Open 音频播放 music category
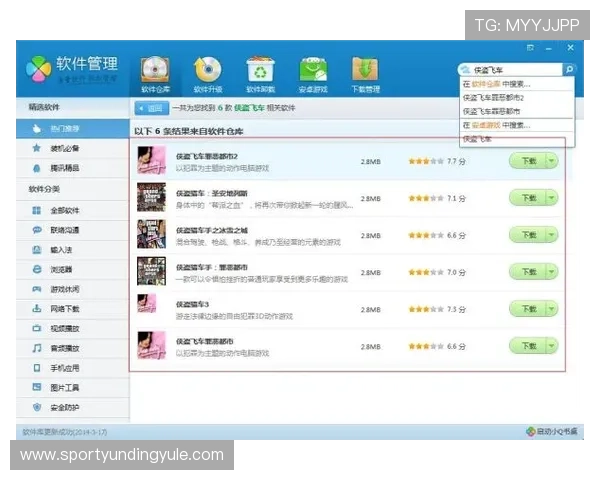The image size is (600, 480). (73, 348)
